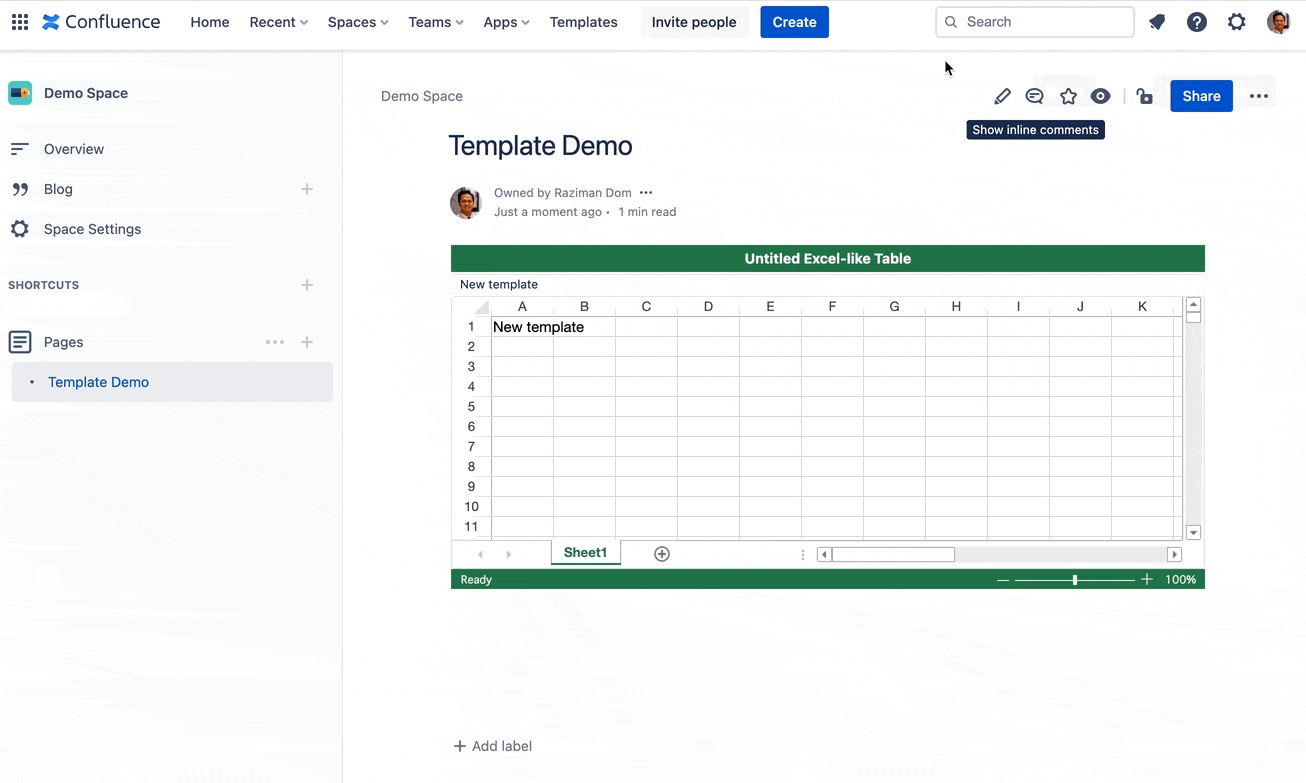
Task: Open the inline comments icon
Action: point(1034,95)
